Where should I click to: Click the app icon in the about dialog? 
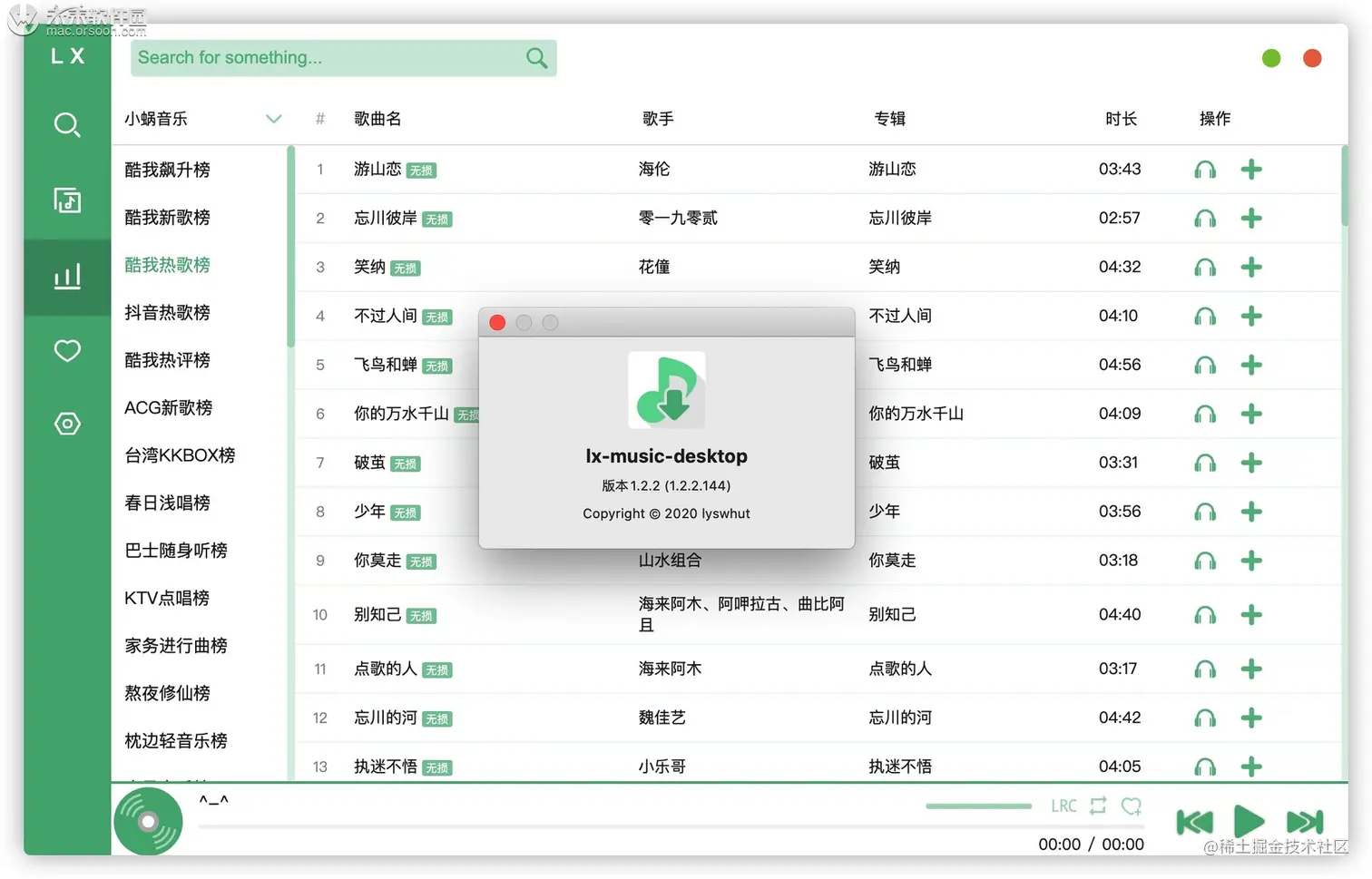pos(667,390)
